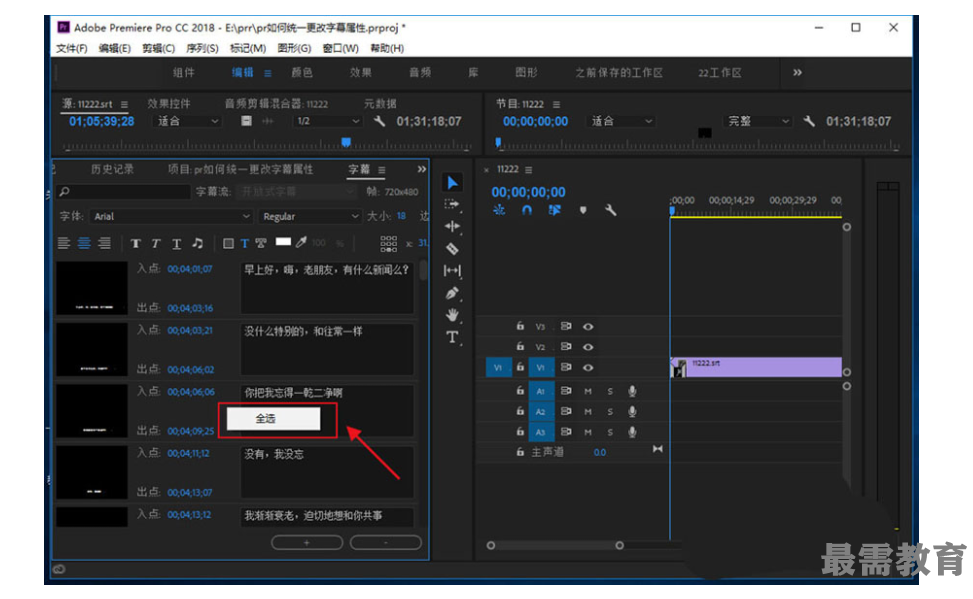Viewport: 973px width, 599px height.
Task: Select the Type tool in toolbar
Action: pos(452,338)
